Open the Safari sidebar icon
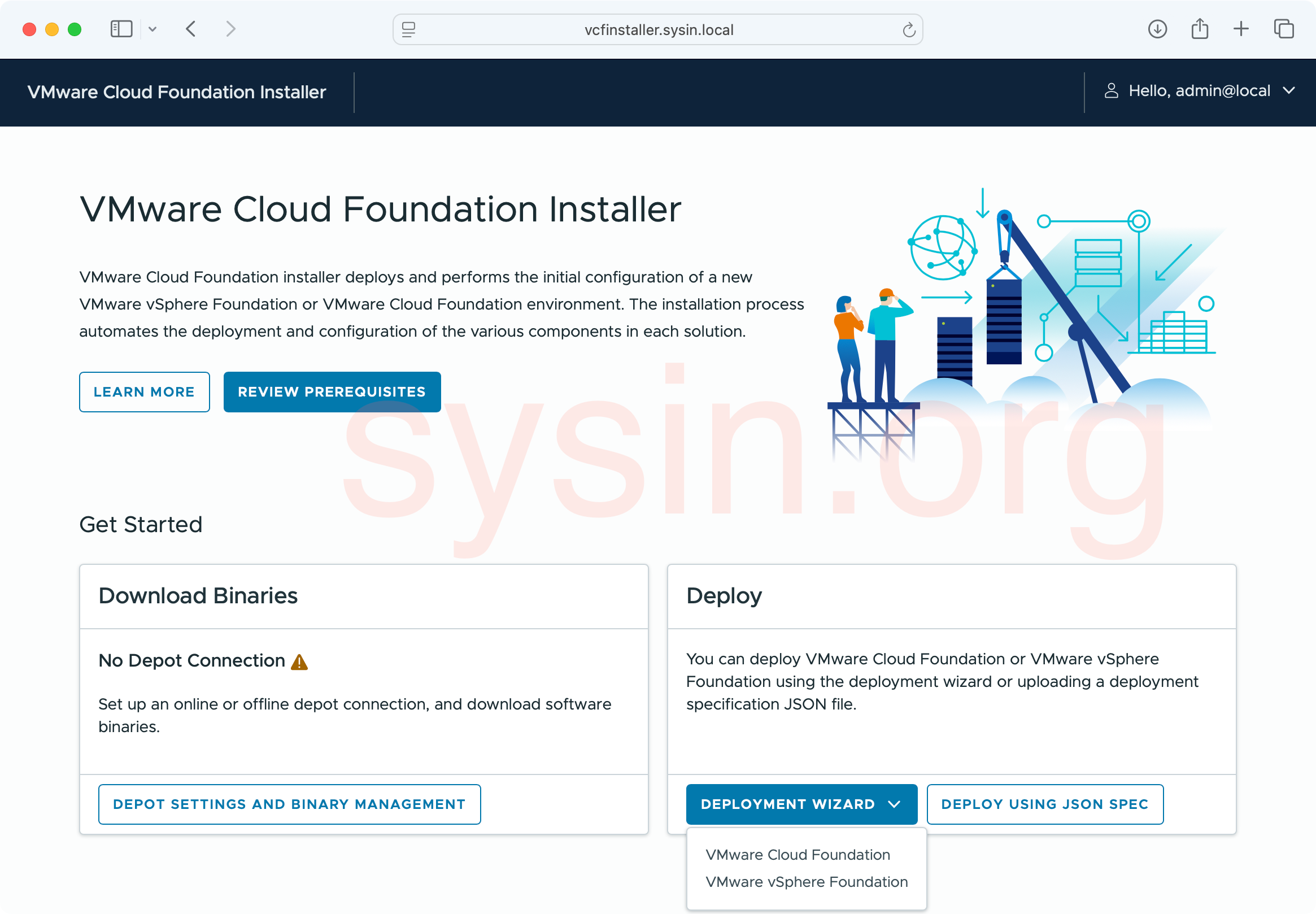Viewport: 1316px width, 914px height. (121, 29)
